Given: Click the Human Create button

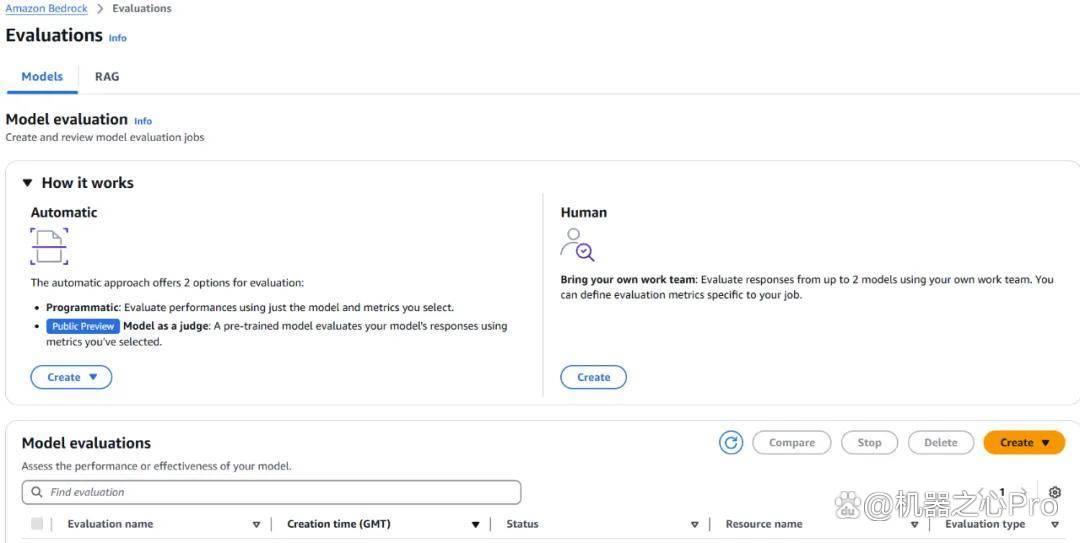Looking at the screenshot, I should pos(594,377).
